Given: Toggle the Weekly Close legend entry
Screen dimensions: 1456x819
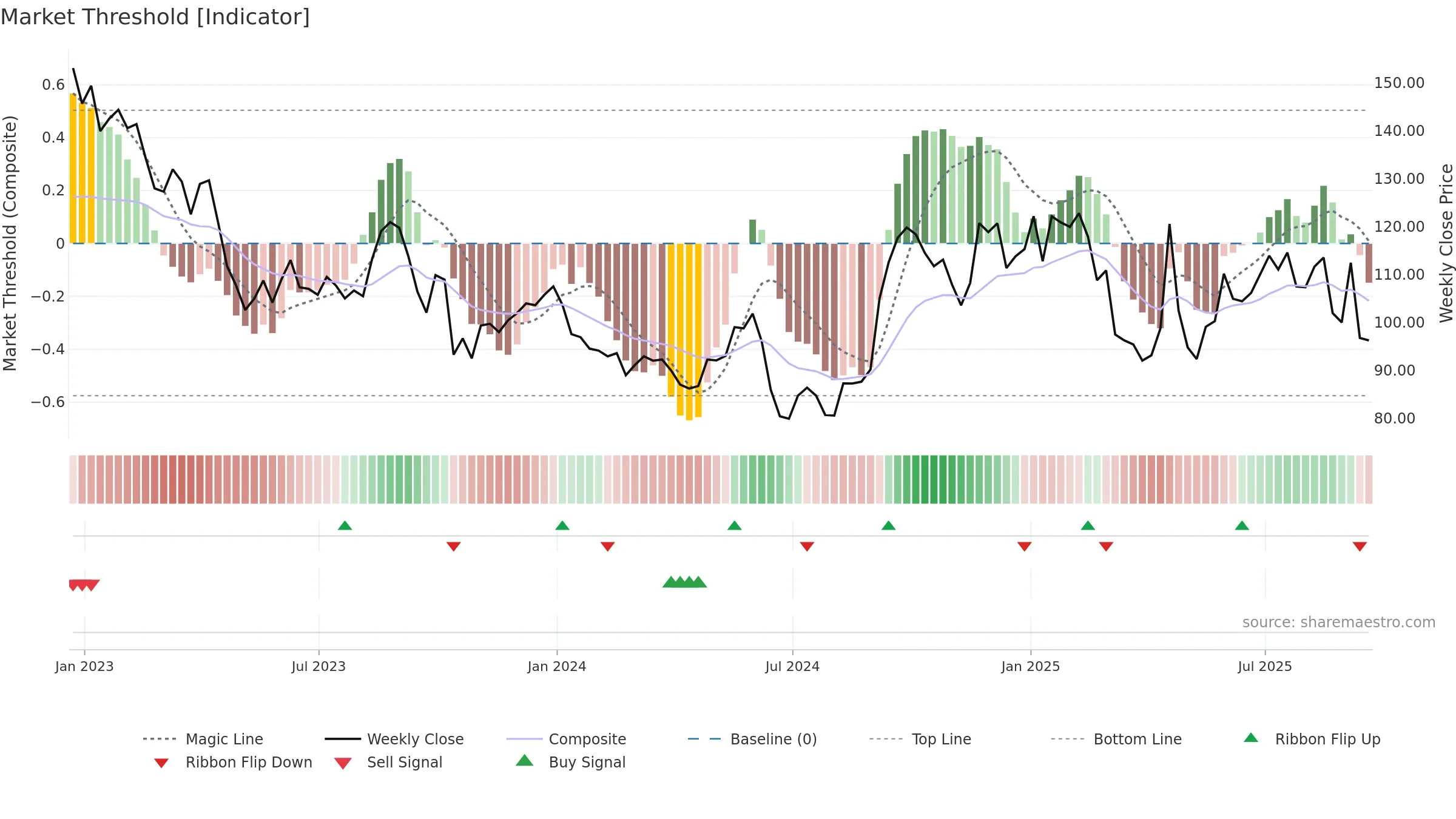Looking at the screenshot, I should (394, 739).
